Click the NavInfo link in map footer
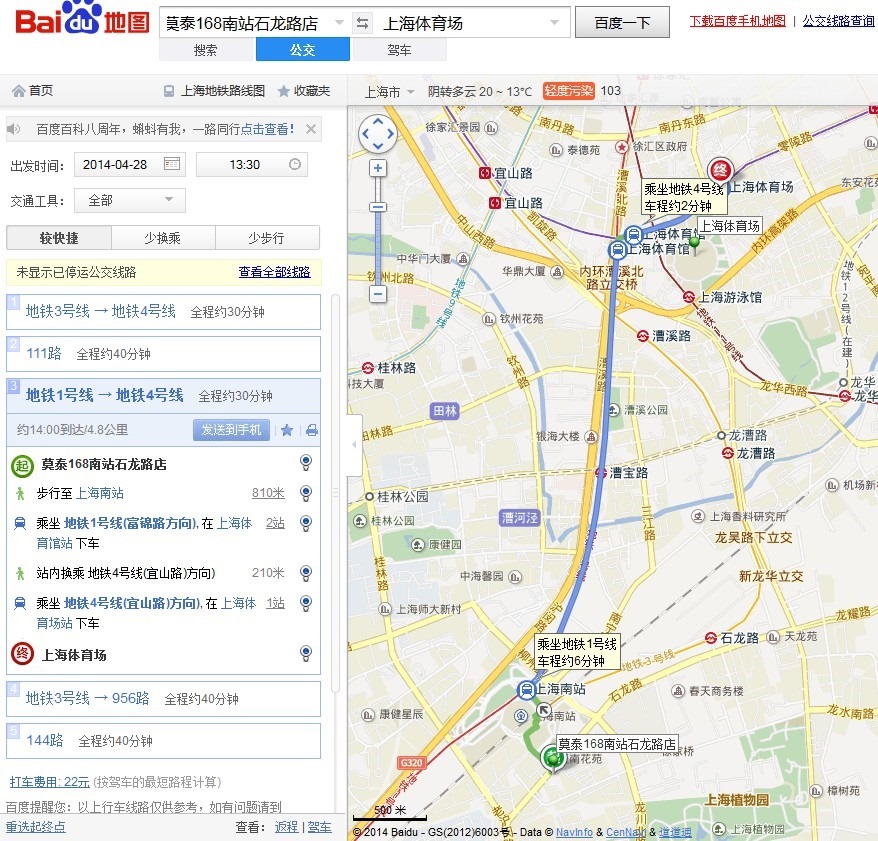The height and width of the screenshot is (841, 878). pos(574,833)
